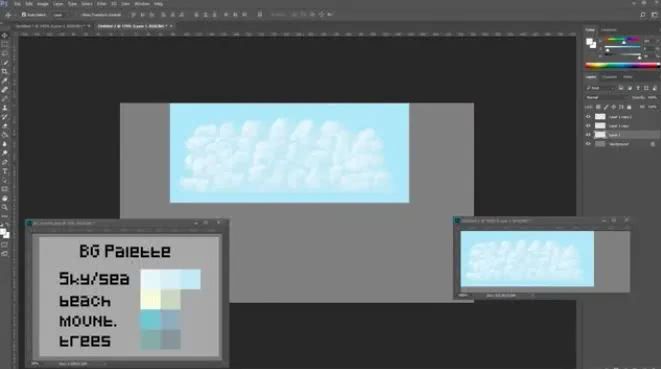661x369 pixels.
Task: Select the Pen tool
Action: coord(5,162)
